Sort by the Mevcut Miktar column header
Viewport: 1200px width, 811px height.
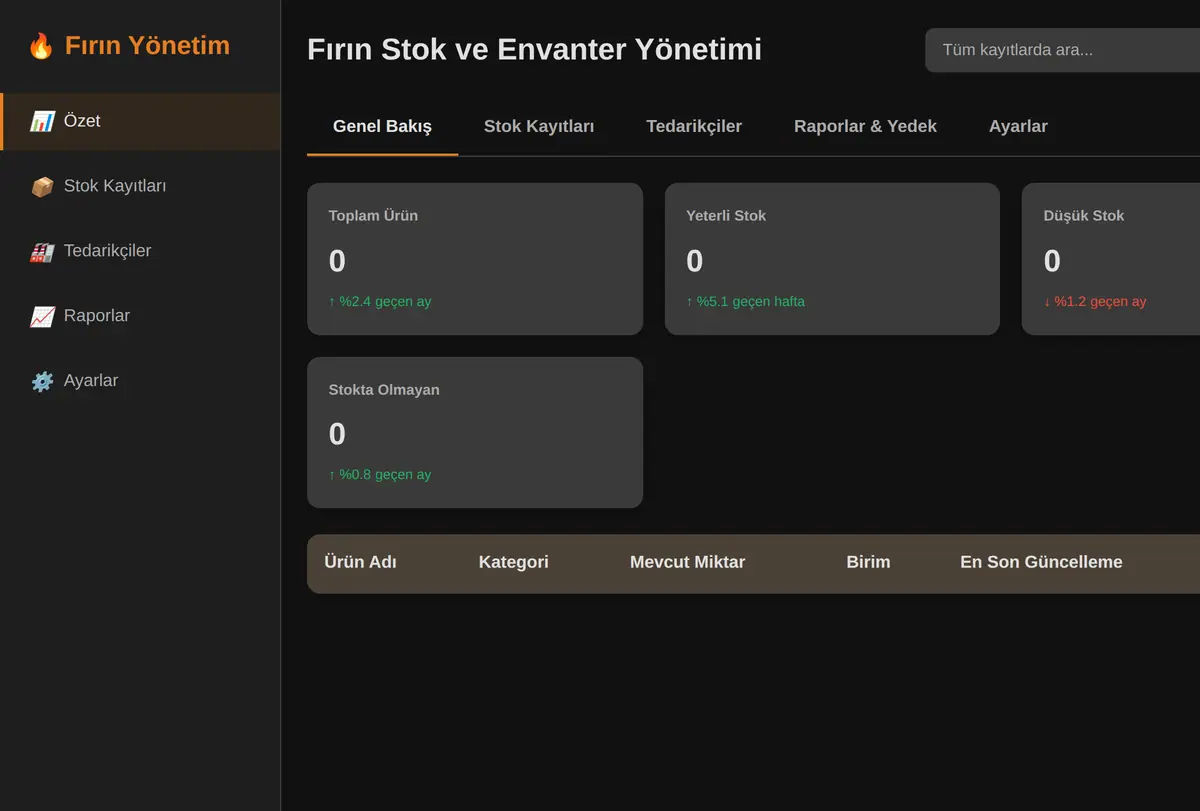[x=687, y=562]
